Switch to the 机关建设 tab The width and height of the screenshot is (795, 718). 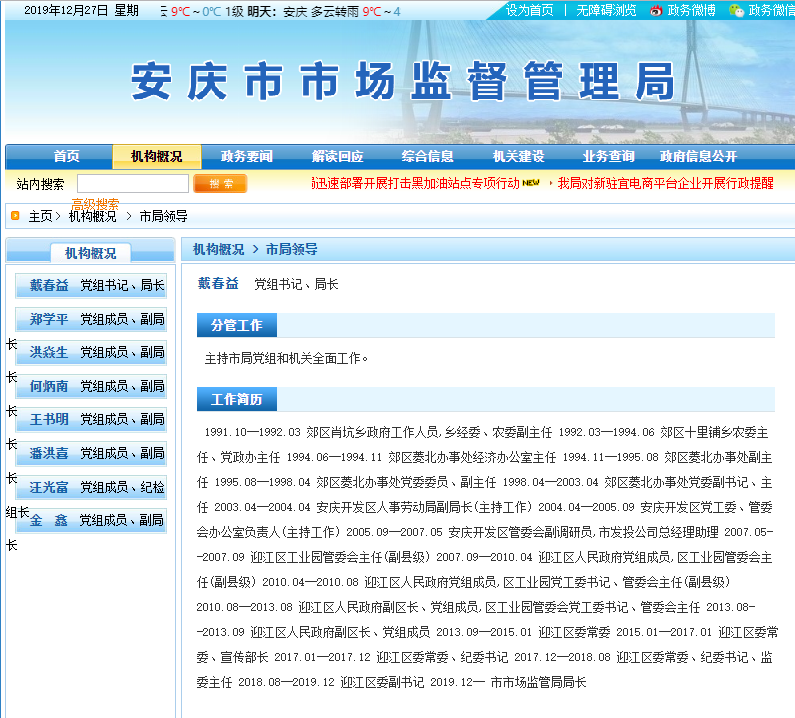[x=519, y=156]
